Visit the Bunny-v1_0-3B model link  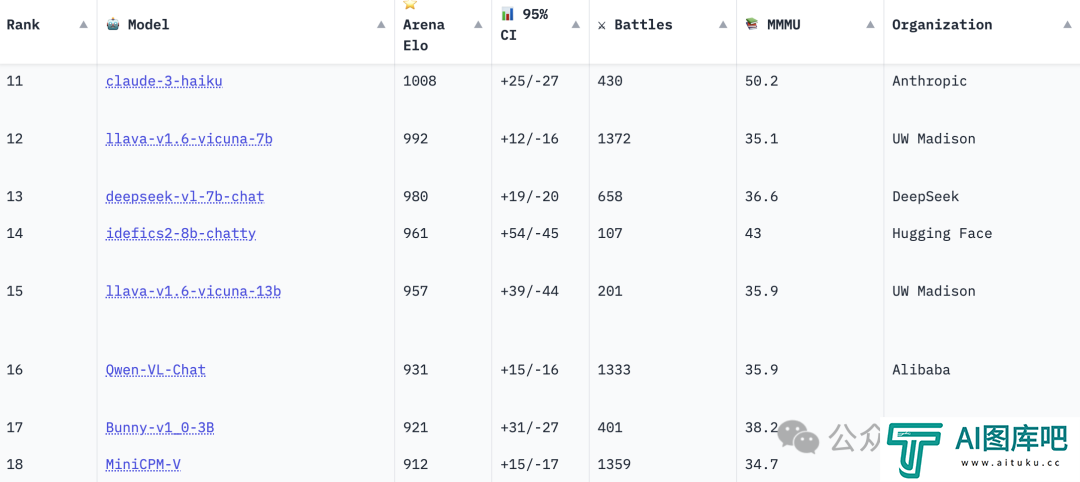pyautogui.click(x=160, y=428)
